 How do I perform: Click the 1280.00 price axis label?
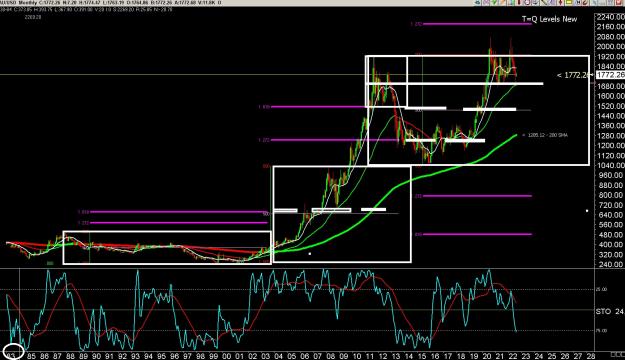tap(611, 136)
